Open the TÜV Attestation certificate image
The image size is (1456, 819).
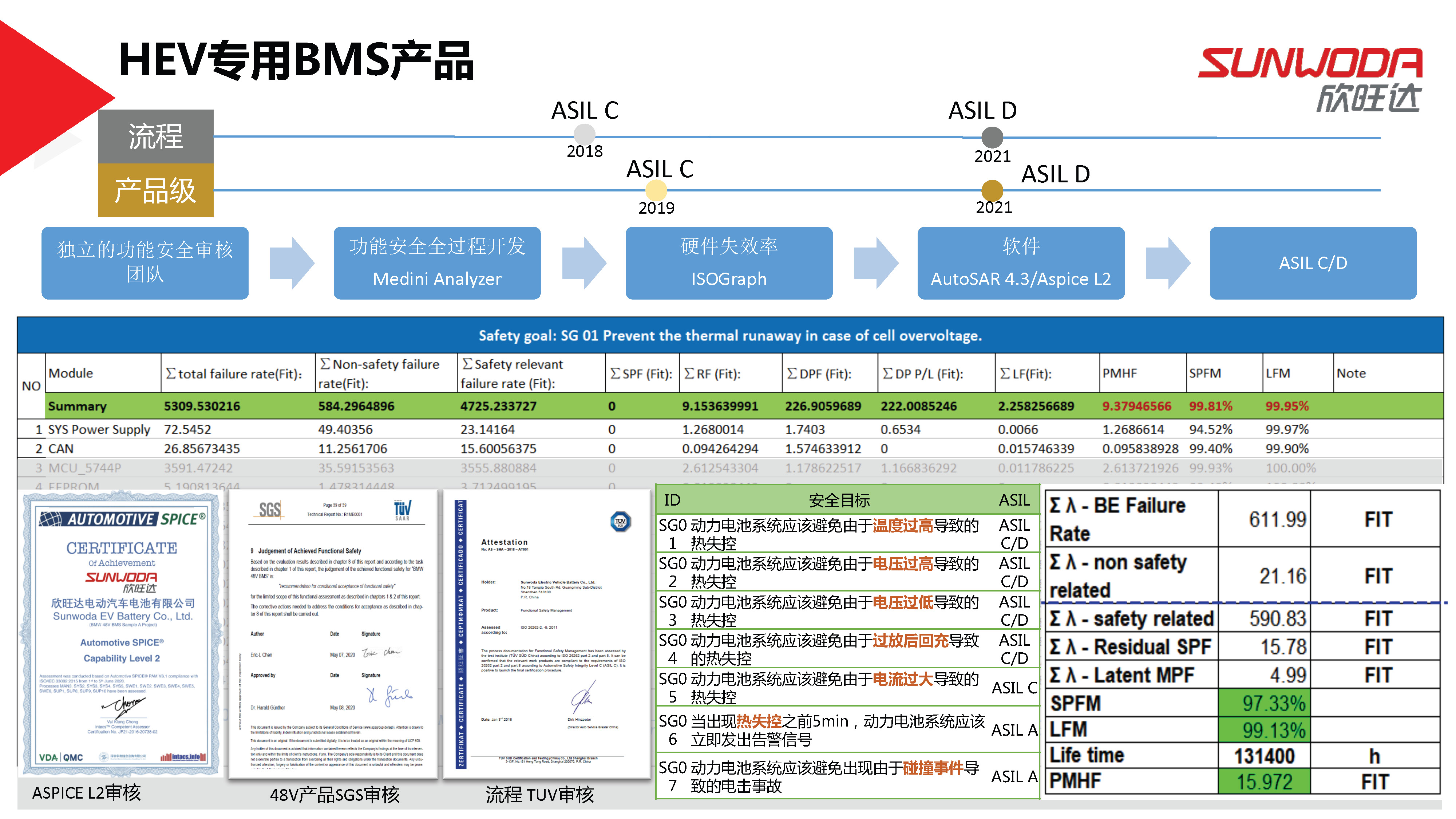[x=547, y=634]
